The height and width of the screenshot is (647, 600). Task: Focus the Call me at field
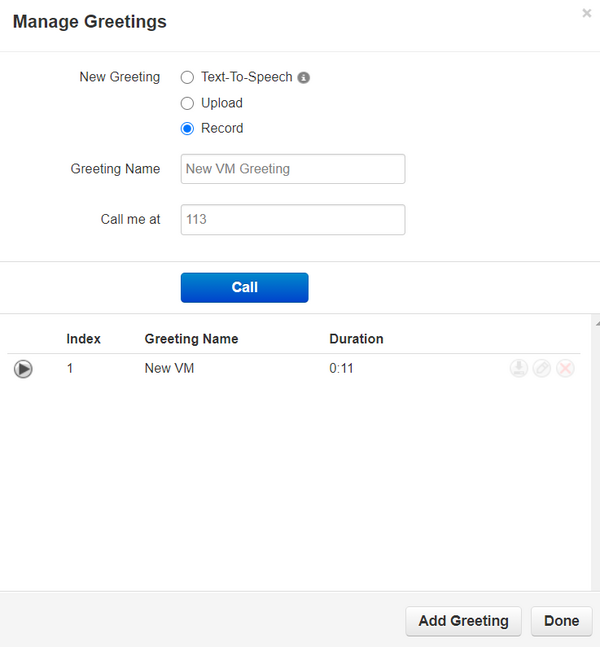click(292, 220)
